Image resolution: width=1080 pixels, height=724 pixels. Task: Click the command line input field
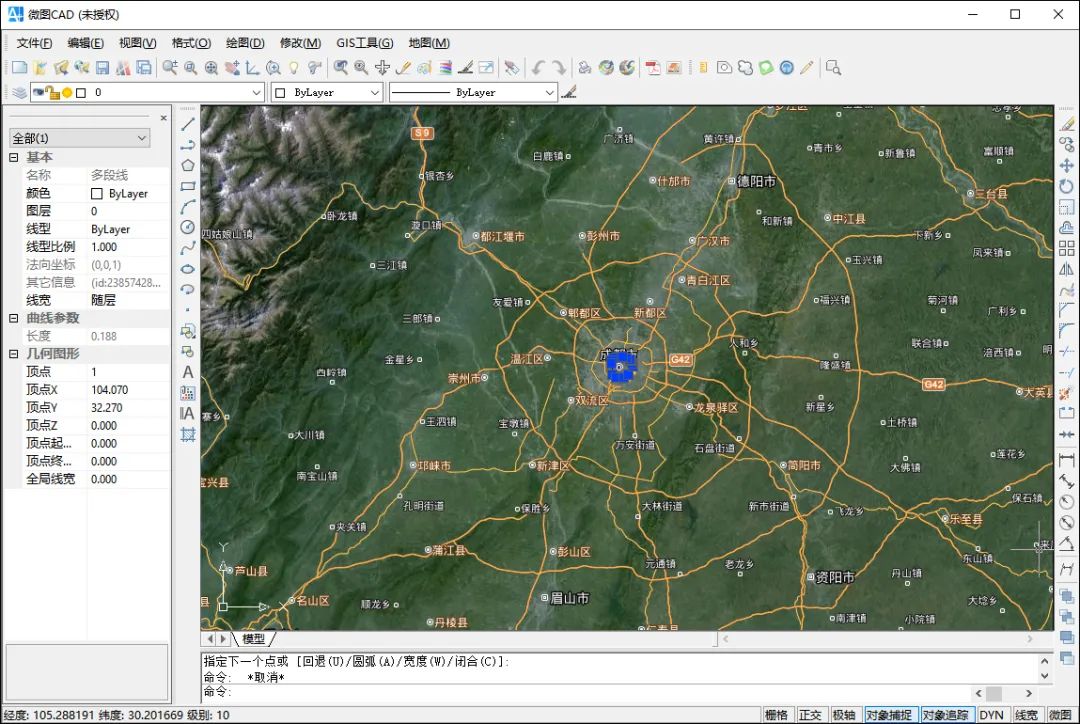[585, 692]
